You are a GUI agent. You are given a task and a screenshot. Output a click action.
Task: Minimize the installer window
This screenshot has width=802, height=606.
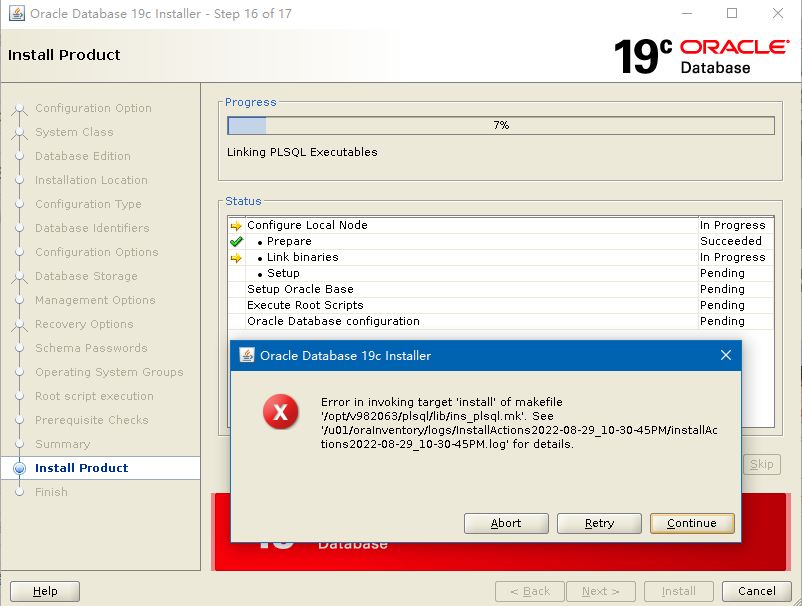pyautogui.click(x=686, y=13)
